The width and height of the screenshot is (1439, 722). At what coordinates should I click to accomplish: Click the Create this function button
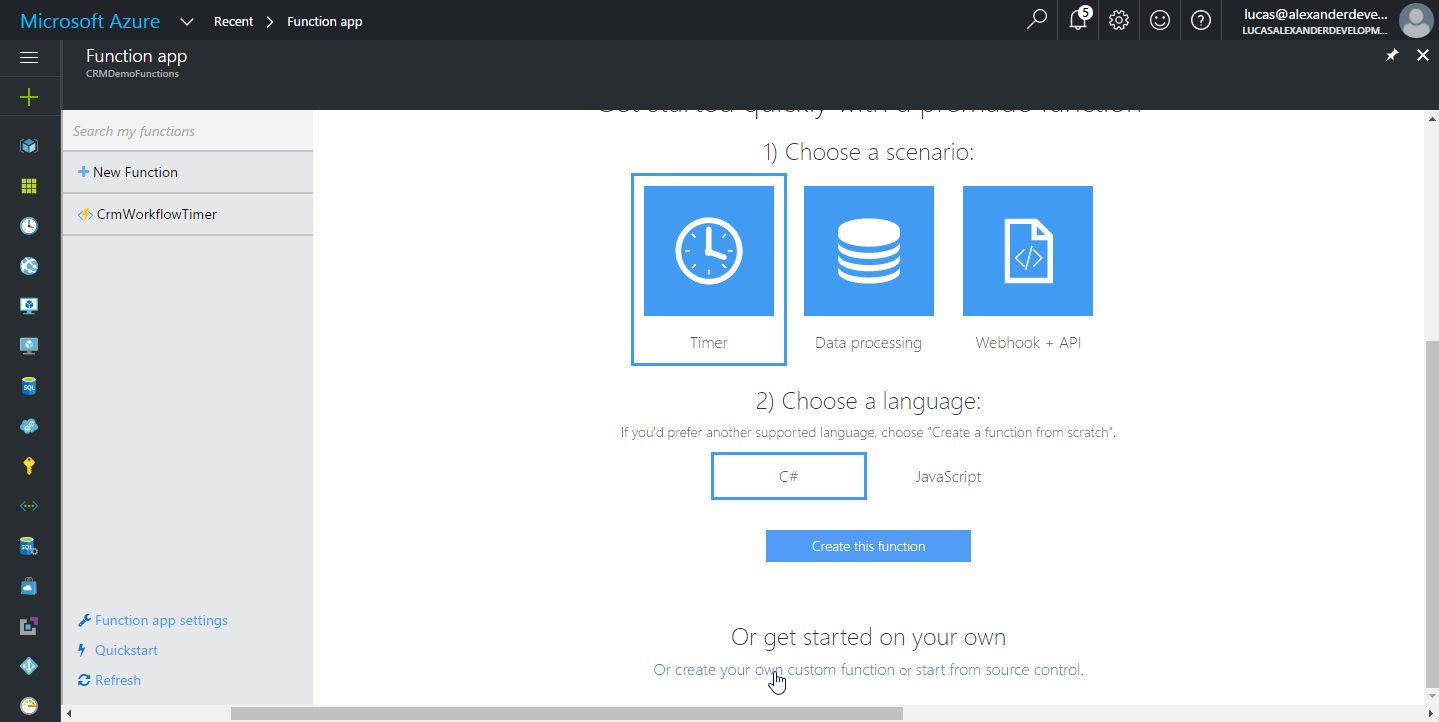(x=868, y=546)
